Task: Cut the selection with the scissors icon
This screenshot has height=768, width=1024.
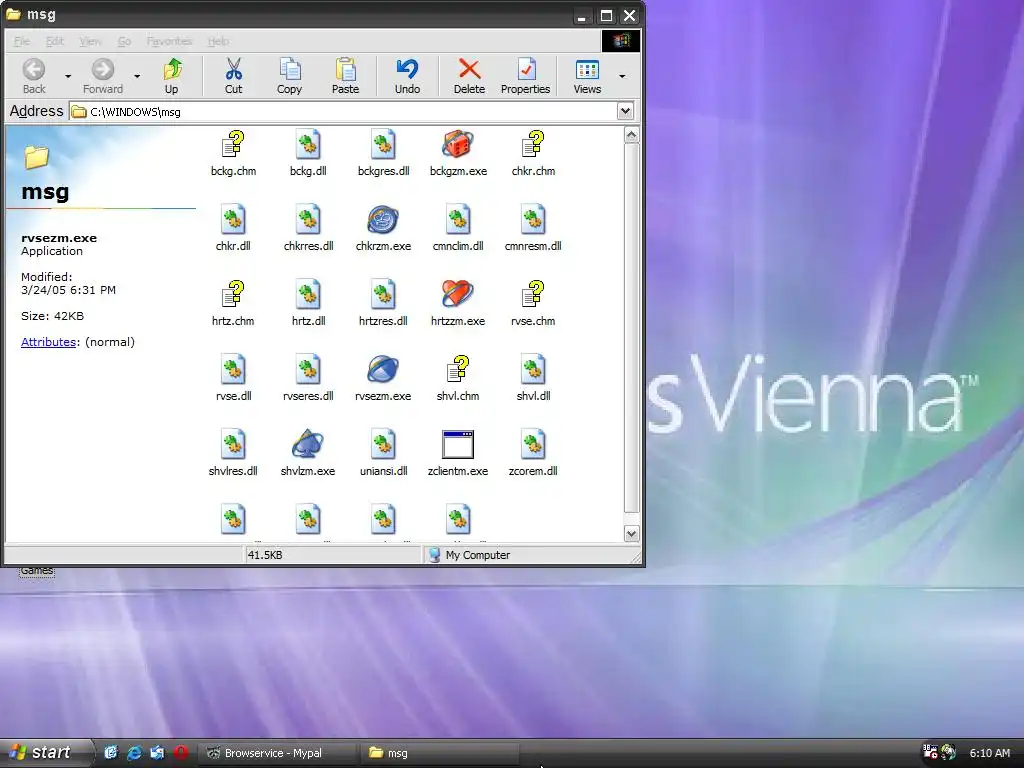Action: click(233, 76)
